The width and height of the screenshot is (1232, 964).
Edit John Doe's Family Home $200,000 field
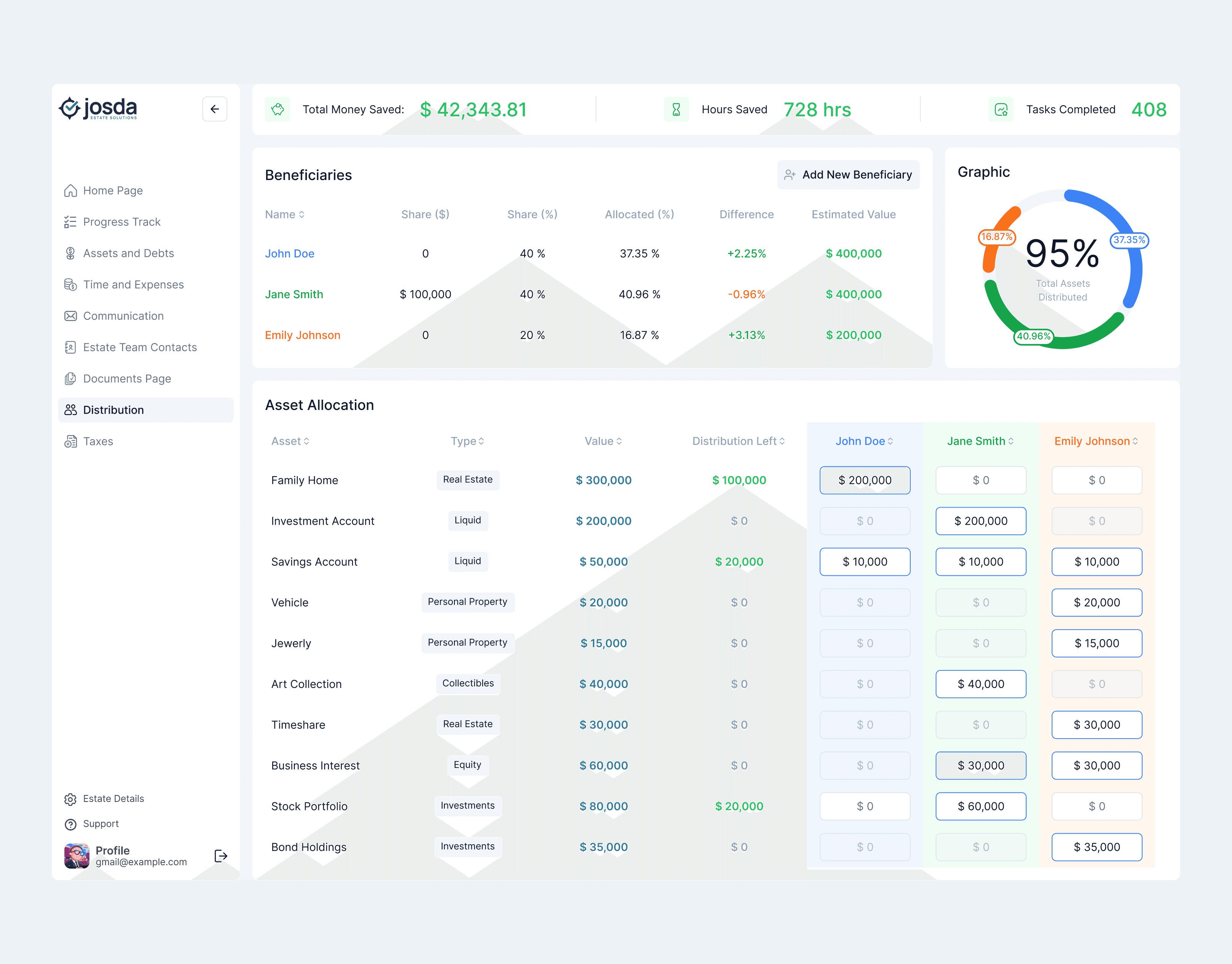pos(865,480)
